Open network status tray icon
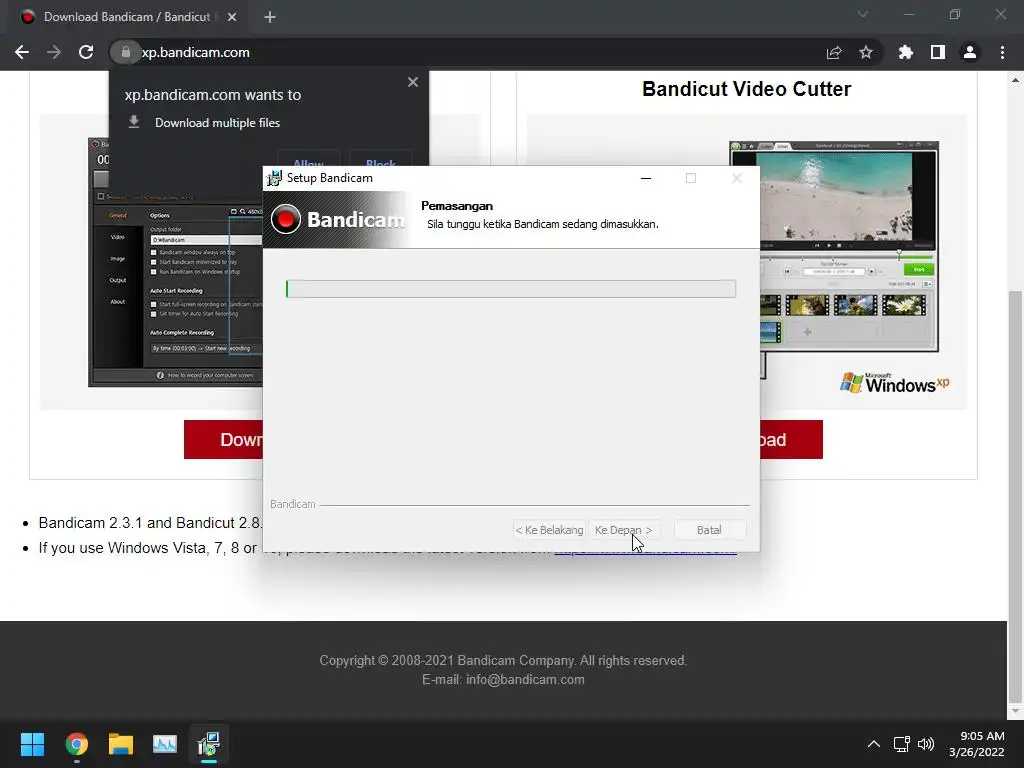Screen dimensions: 1024x768 (902, 744)
